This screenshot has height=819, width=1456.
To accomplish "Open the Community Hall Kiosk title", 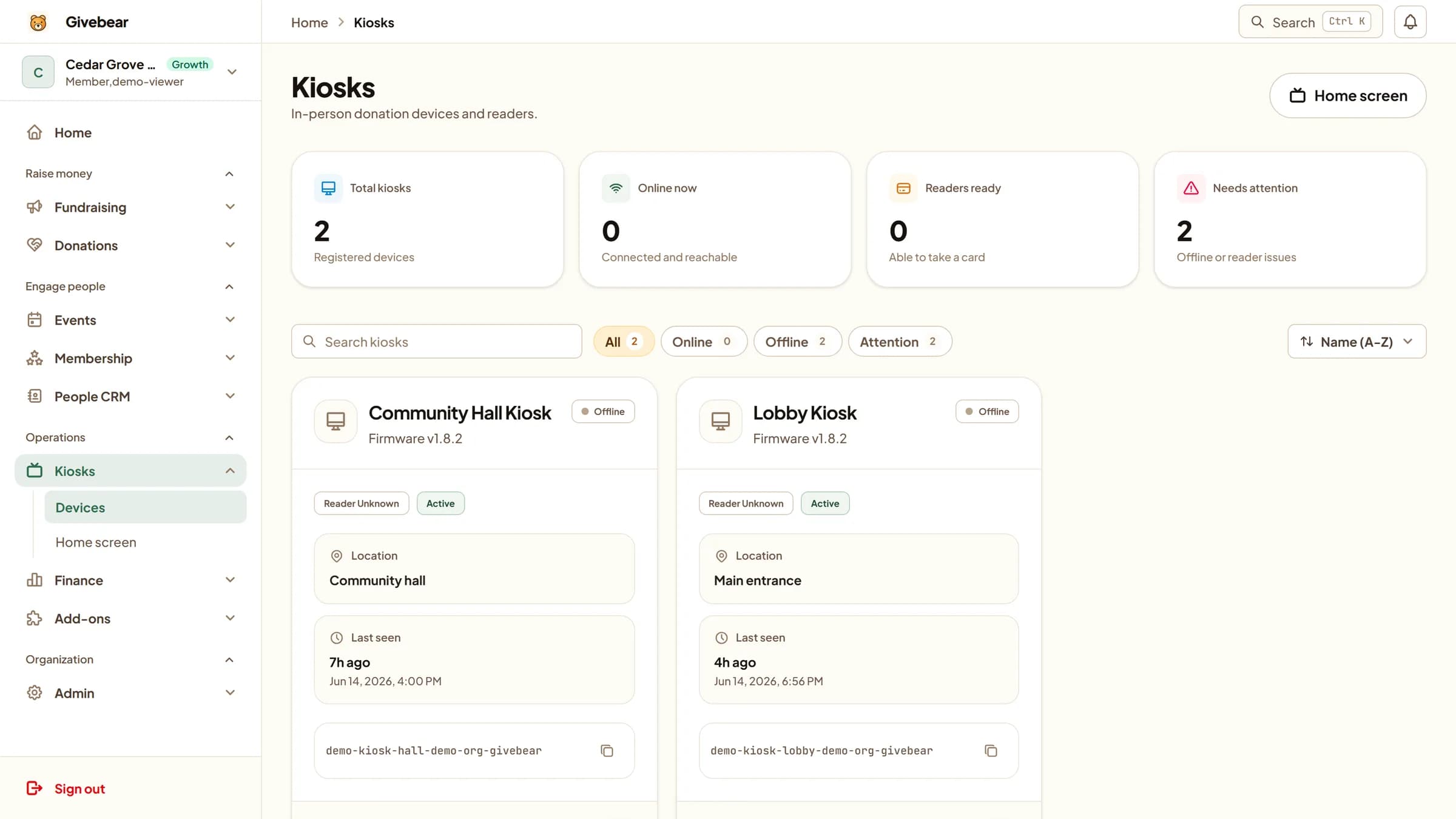I will [460, 413].
